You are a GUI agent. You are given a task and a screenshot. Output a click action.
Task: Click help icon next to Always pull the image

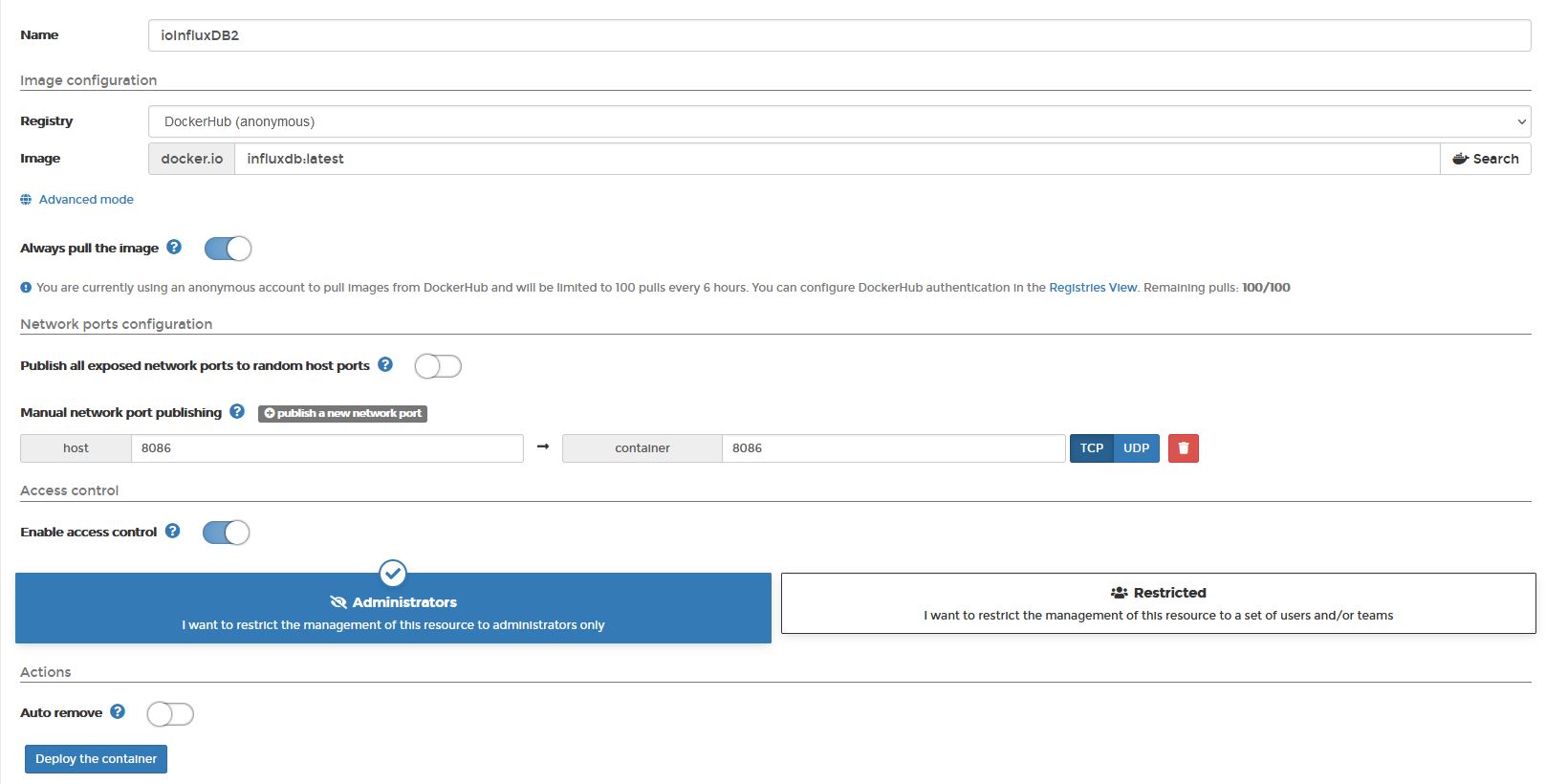click(174, 247)
